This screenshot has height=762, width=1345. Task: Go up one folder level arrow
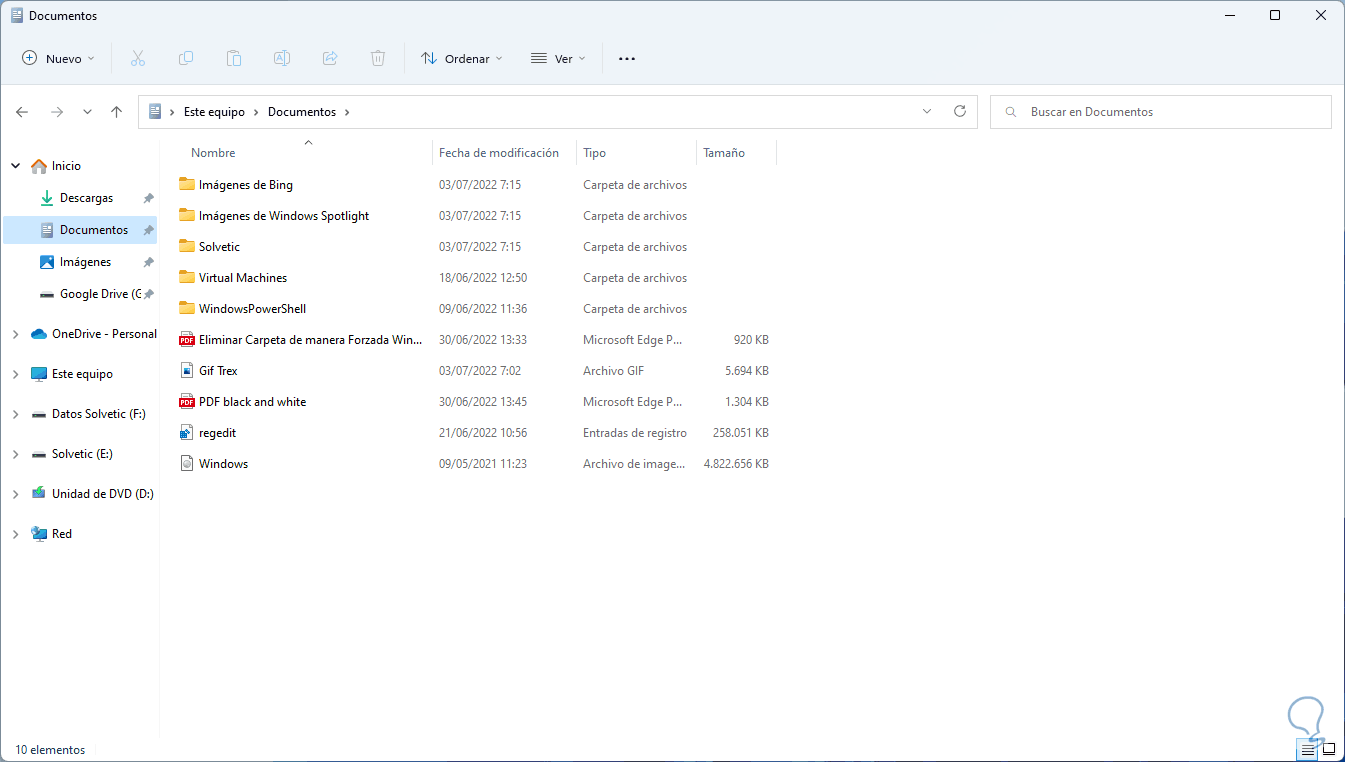point(117,112)
